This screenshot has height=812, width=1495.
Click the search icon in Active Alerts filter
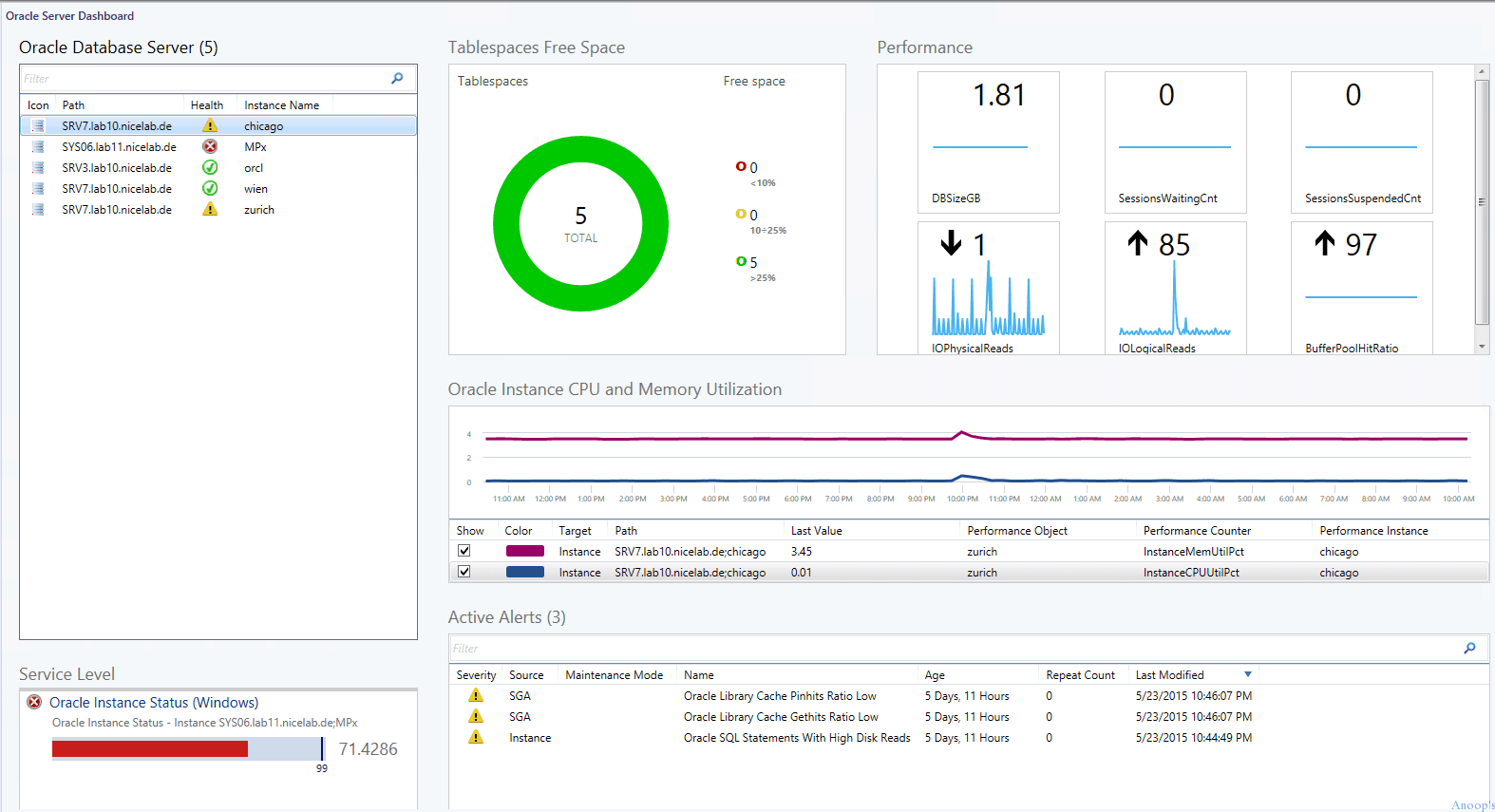point(1469,648)
